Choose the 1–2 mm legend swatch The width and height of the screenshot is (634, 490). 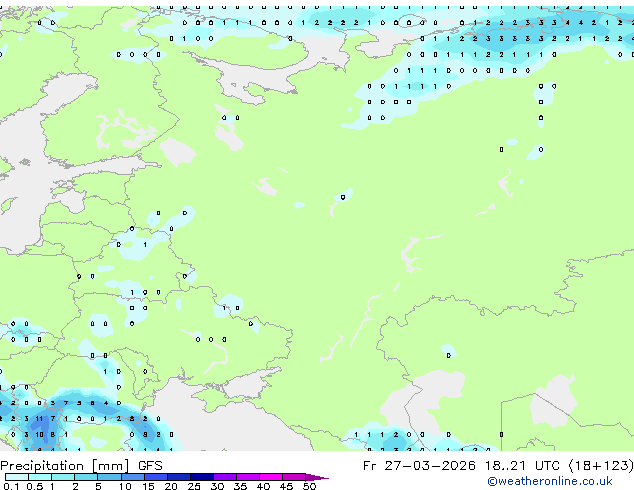tap(63, 477)
